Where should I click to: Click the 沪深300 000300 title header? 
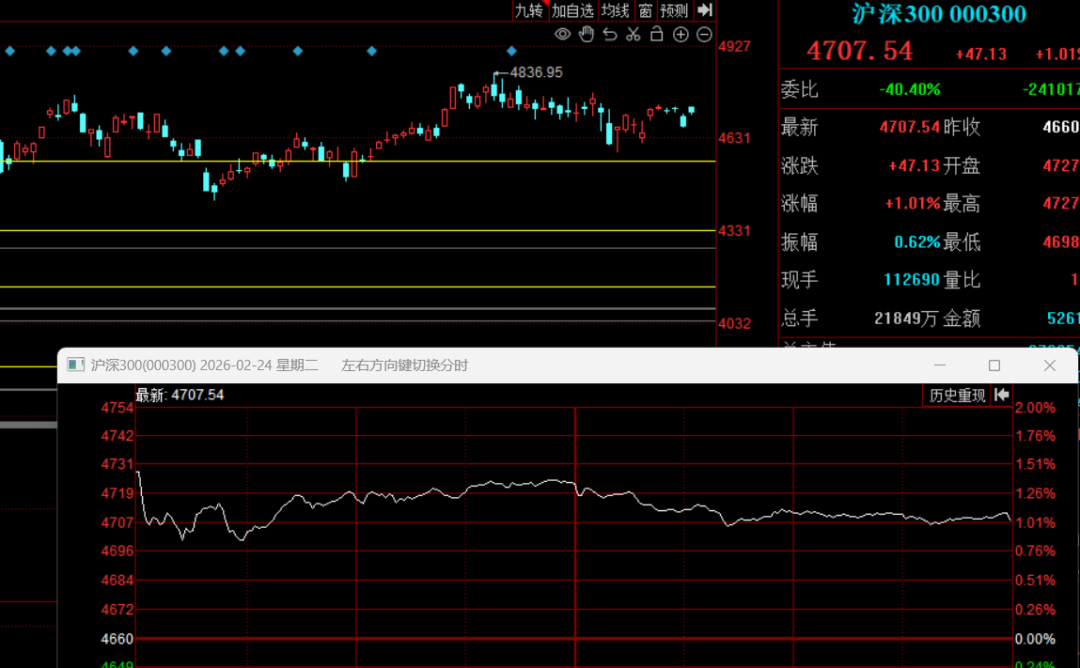[x=939, y=14]
